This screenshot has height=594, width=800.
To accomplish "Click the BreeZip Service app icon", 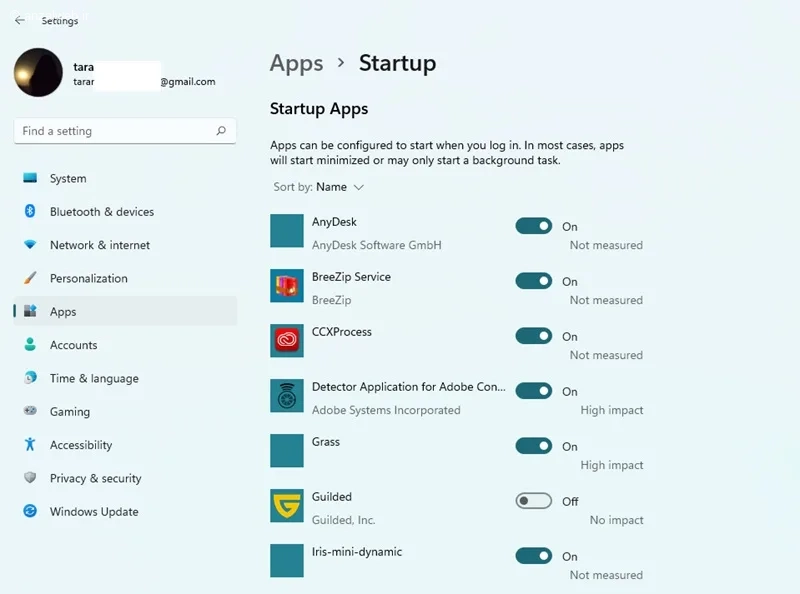I will 287,286.
